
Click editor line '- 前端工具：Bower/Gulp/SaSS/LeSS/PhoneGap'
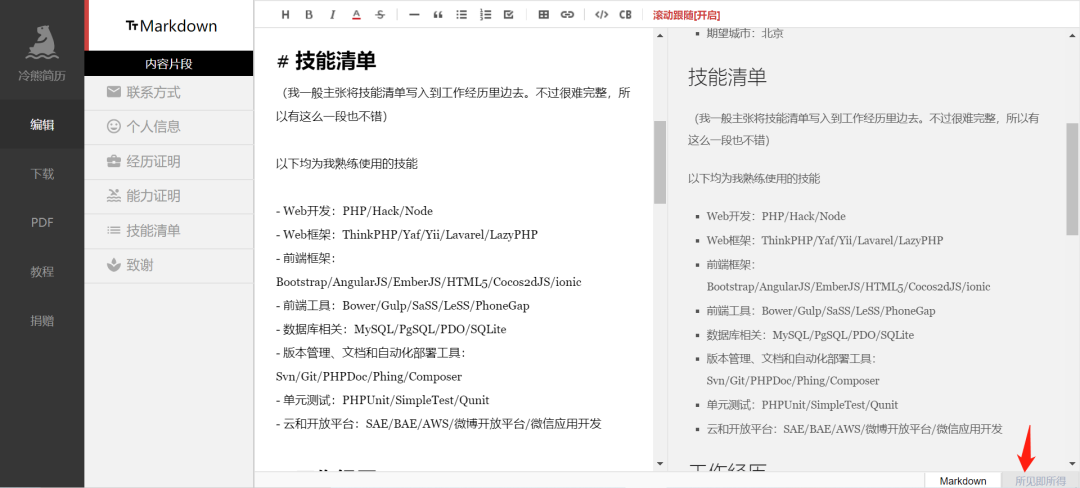pos(402,305)
